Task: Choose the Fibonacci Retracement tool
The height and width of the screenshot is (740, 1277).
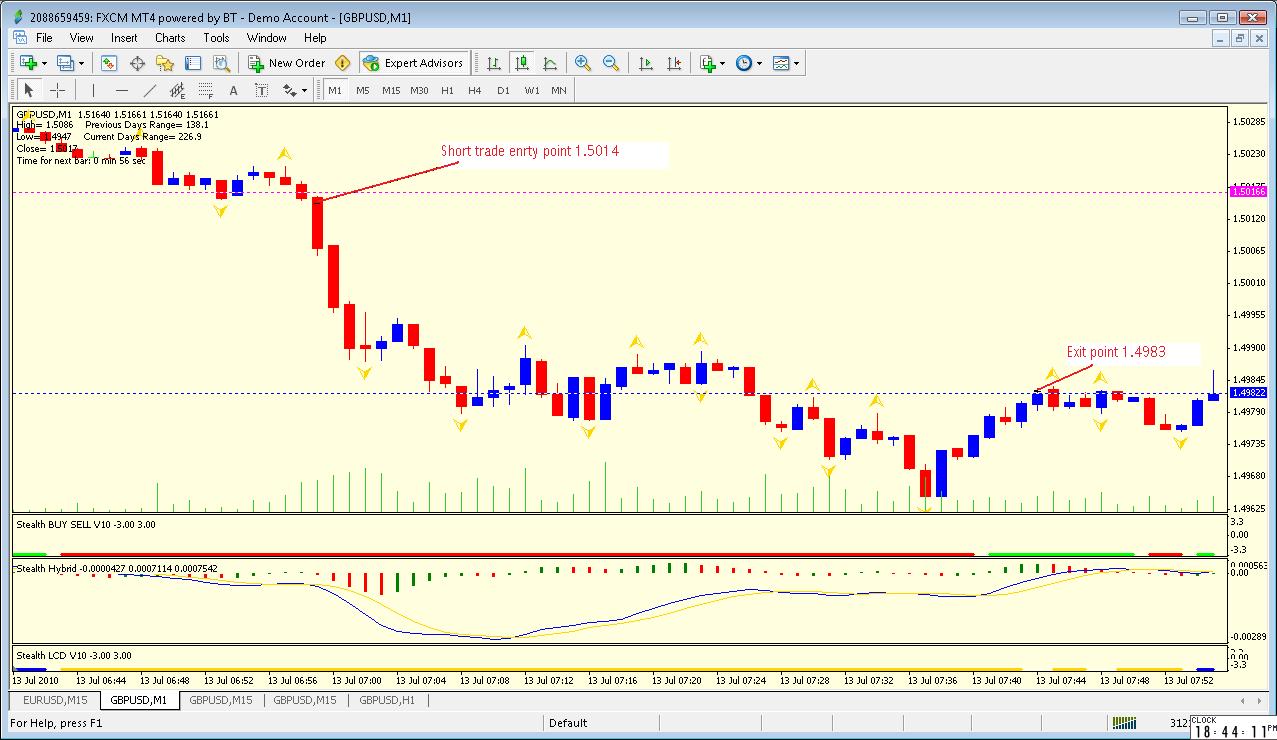Action: pyautogui.click(x=205, y=90)
